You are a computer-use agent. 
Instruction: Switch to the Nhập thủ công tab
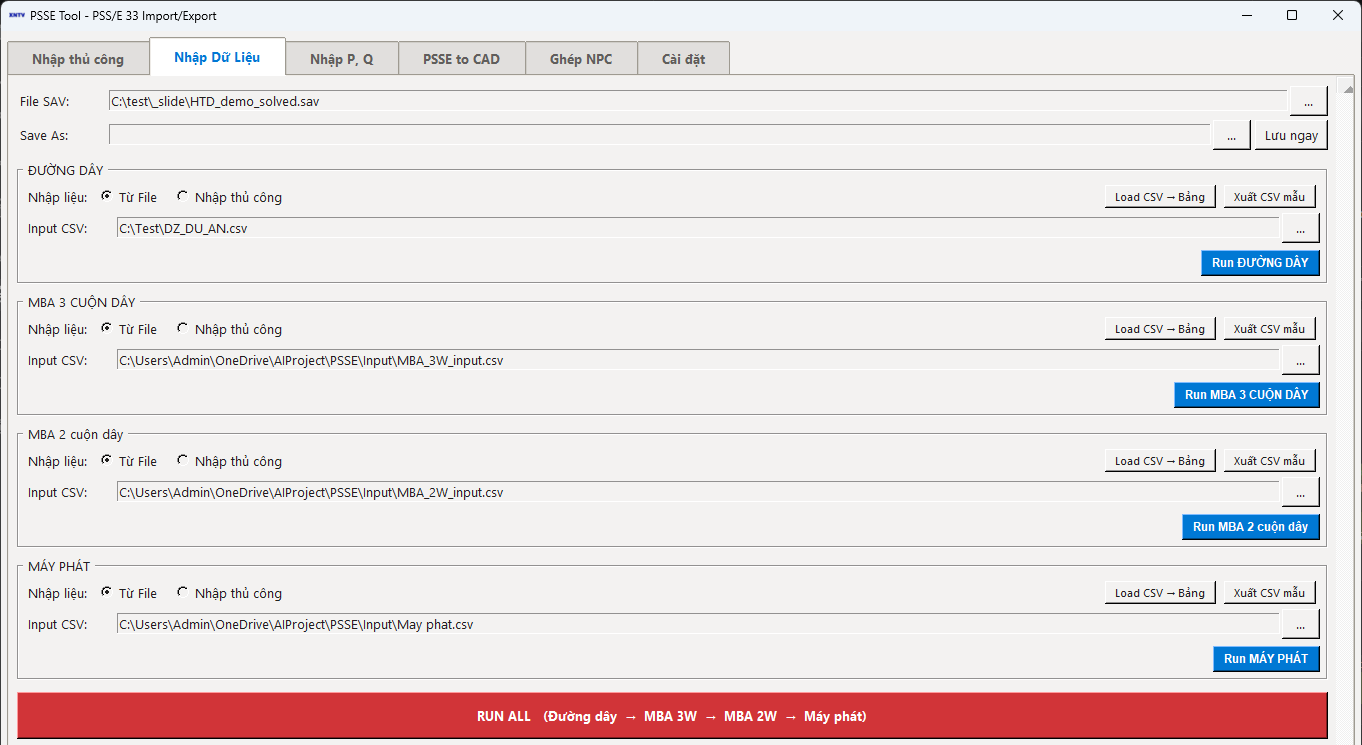[78, 59]
